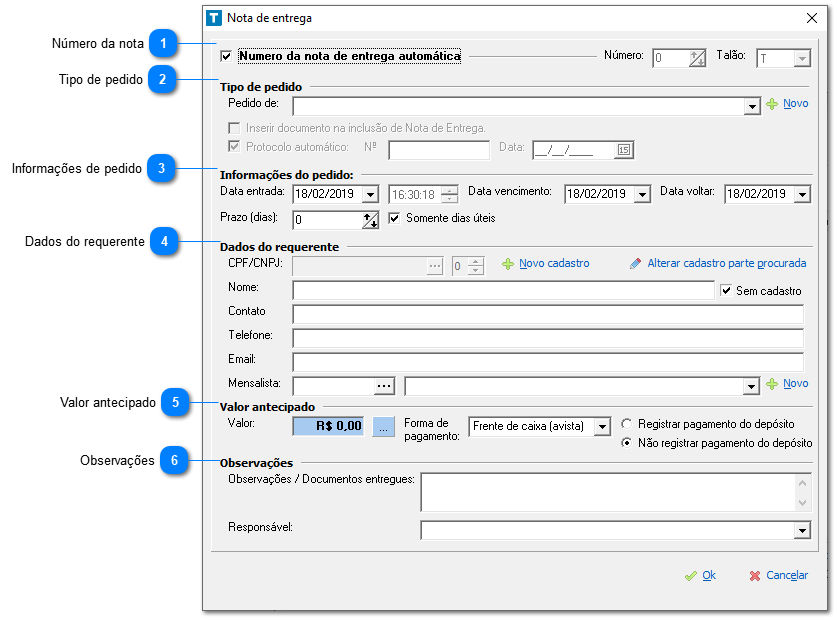Close the Nota de entrega dialog
Image resolution: width=837 pixels, height=620 pixels.
tap(811, 18)
